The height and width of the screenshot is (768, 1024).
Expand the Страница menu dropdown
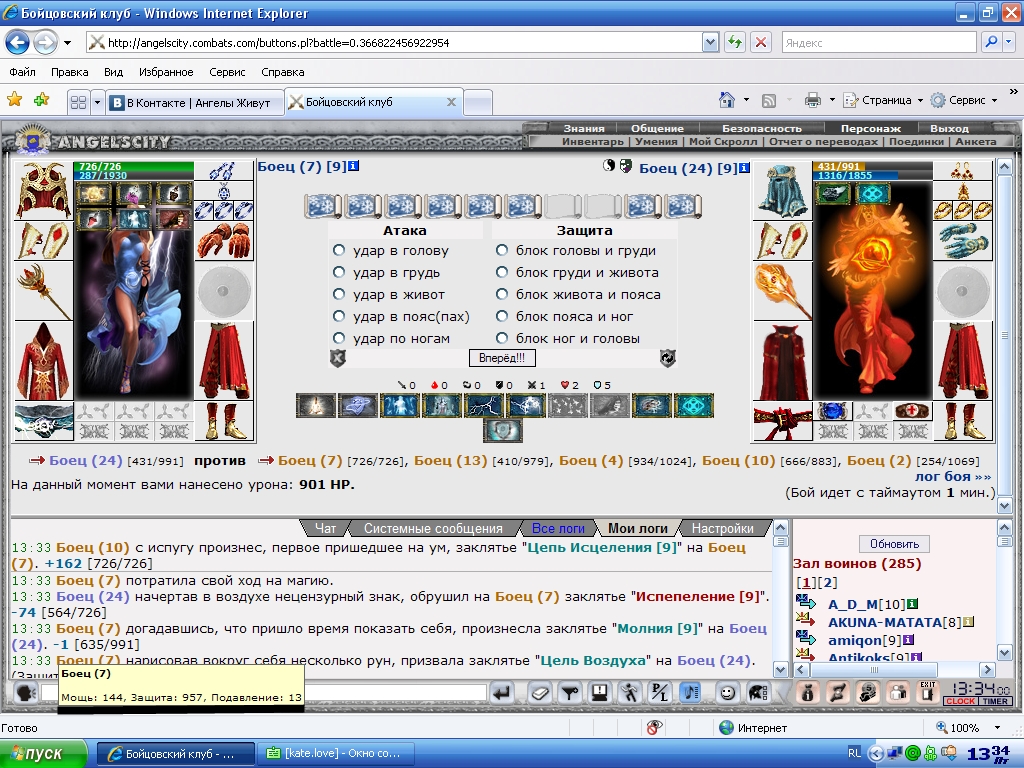(x=920, y=101)
